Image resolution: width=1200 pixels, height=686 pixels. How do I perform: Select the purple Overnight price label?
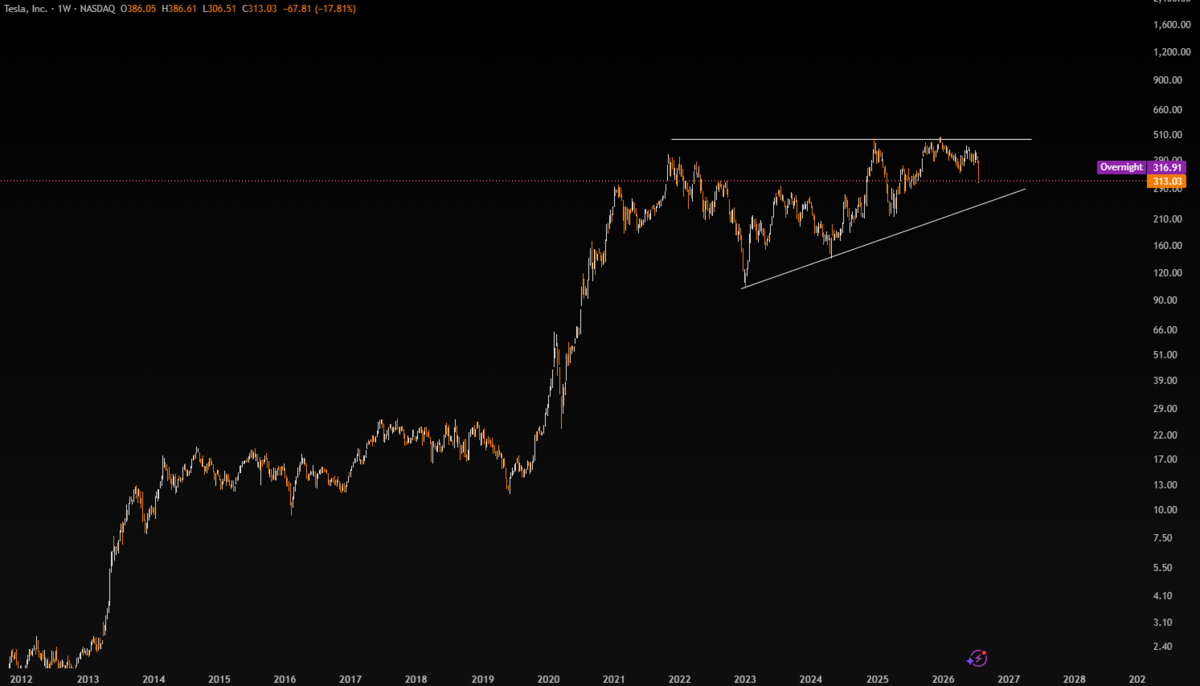pyautogui.click(x=1121, y=167)
